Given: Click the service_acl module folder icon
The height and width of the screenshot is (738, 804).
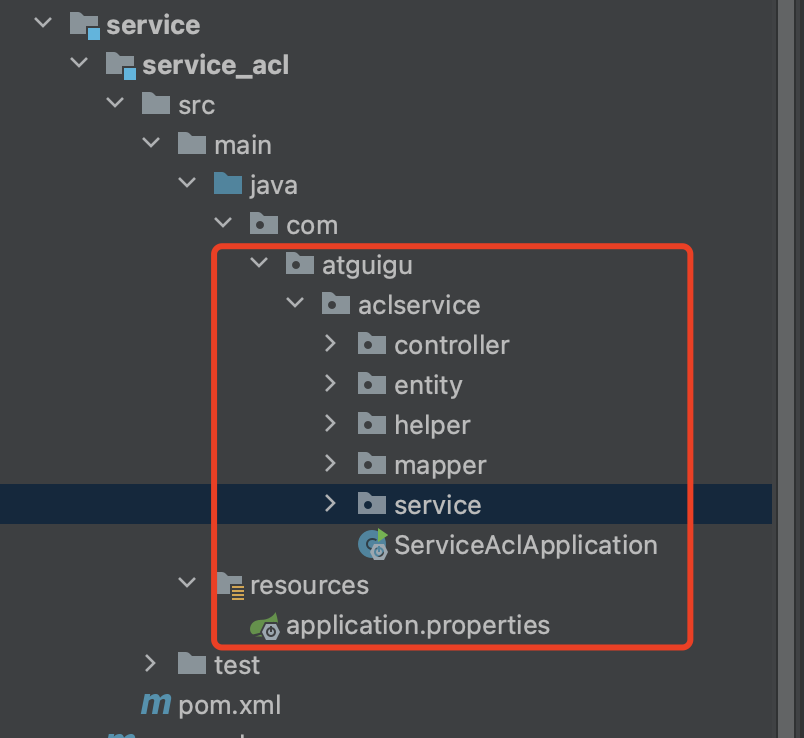Looking at the screenshot, I should pos(120,66).
